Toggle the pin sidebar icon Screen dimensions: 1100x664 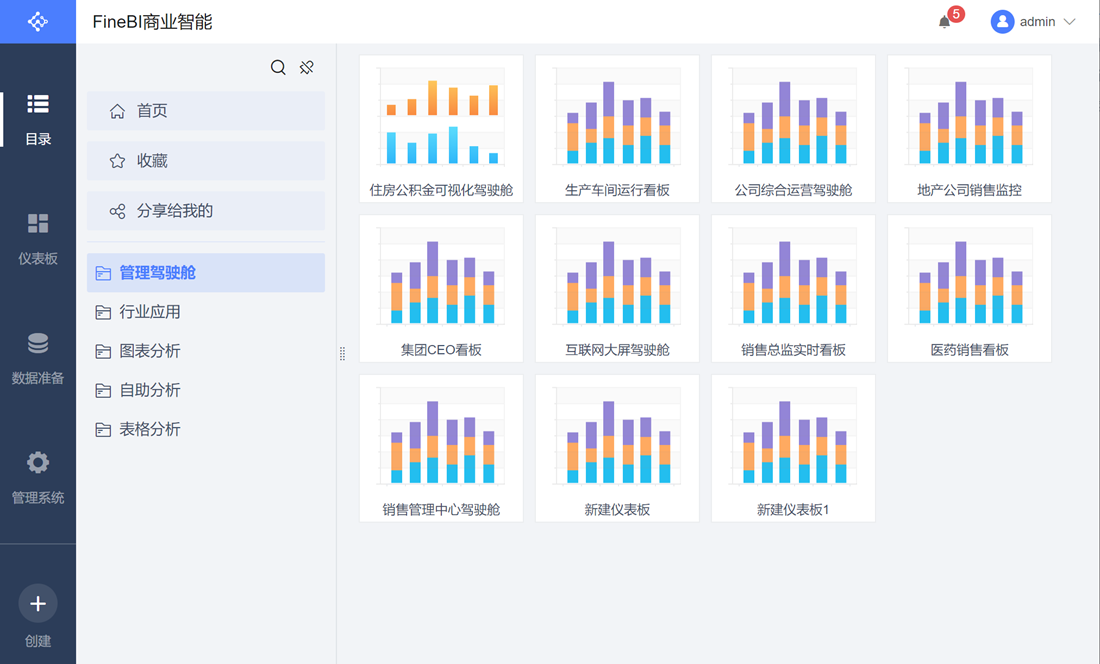pyautogui.click(x=307, y=67)
